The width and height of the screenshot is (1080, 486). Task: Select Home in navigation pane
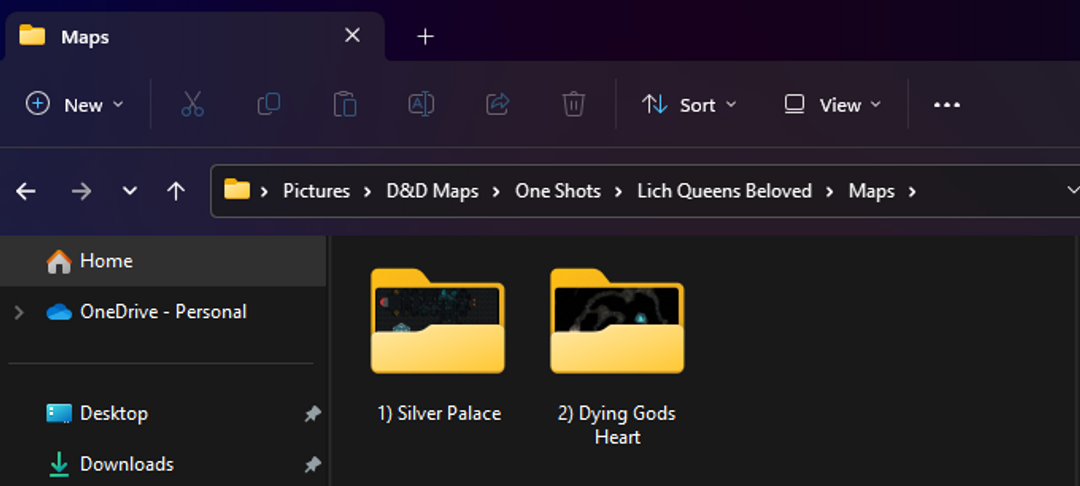(x=163, y=261)
